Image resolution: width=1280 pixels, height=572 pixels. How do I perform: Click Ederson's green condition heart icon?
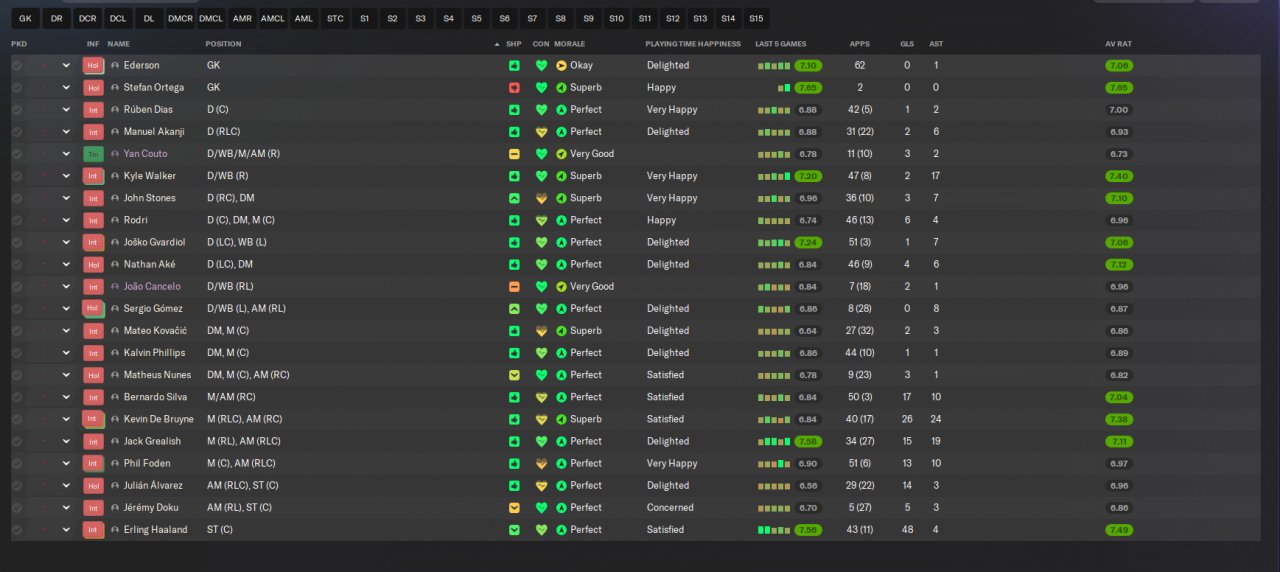(542, 66)
